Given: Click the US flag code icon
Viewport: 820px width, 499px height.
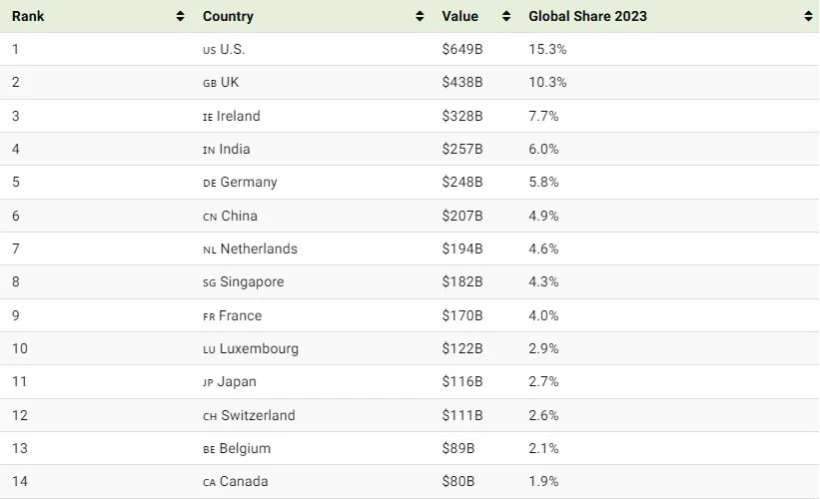Looking at the screenshot, I should pyautogui.click(x=209, y=50).
